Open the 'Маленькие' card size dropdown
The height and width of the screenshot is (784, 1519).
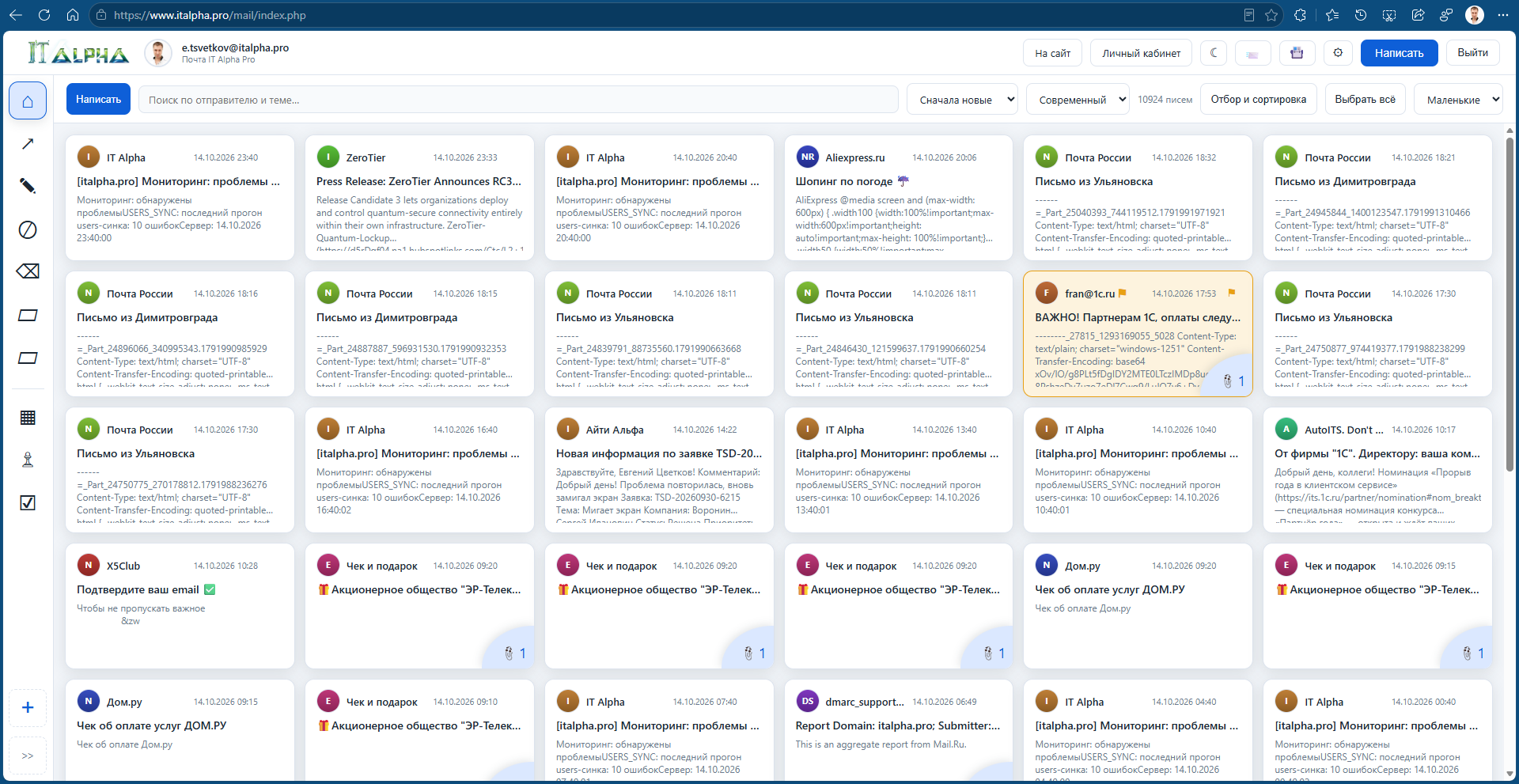1458,100
